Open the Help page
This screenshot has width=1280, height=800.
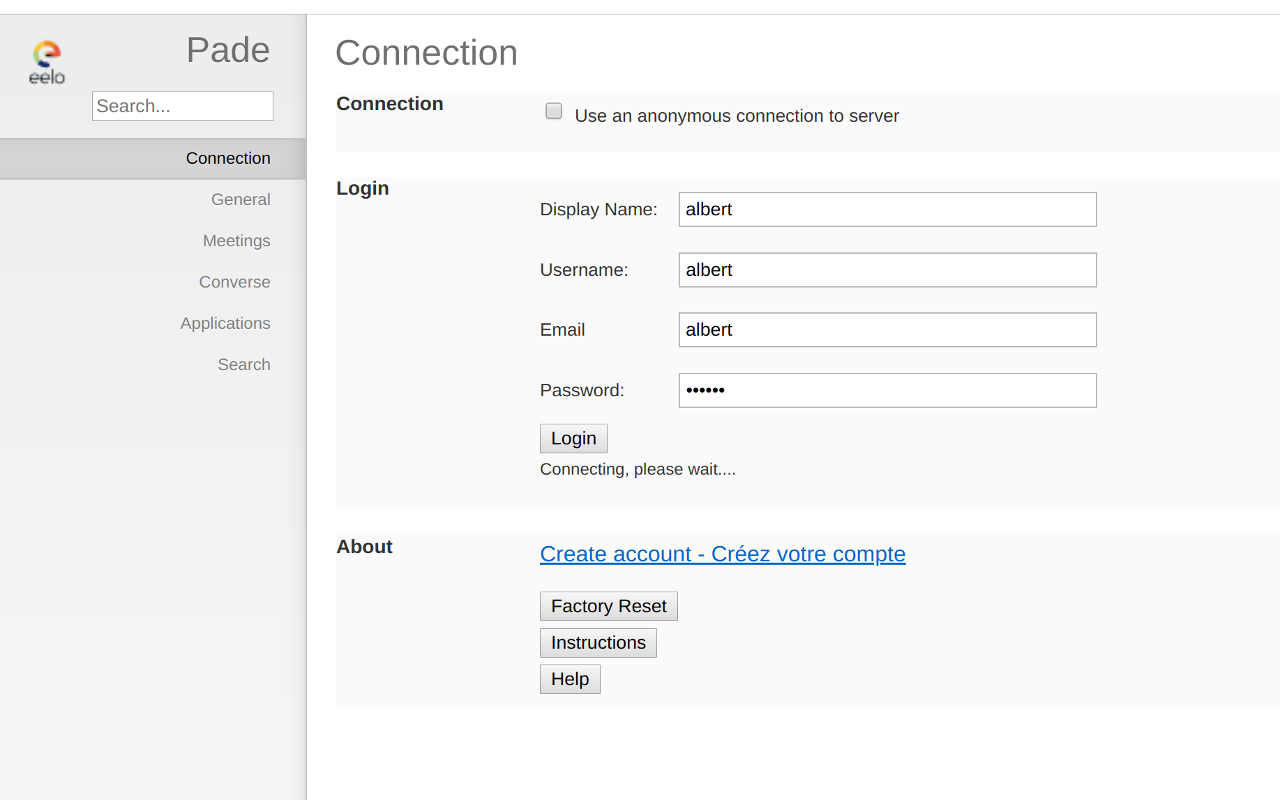570,678
